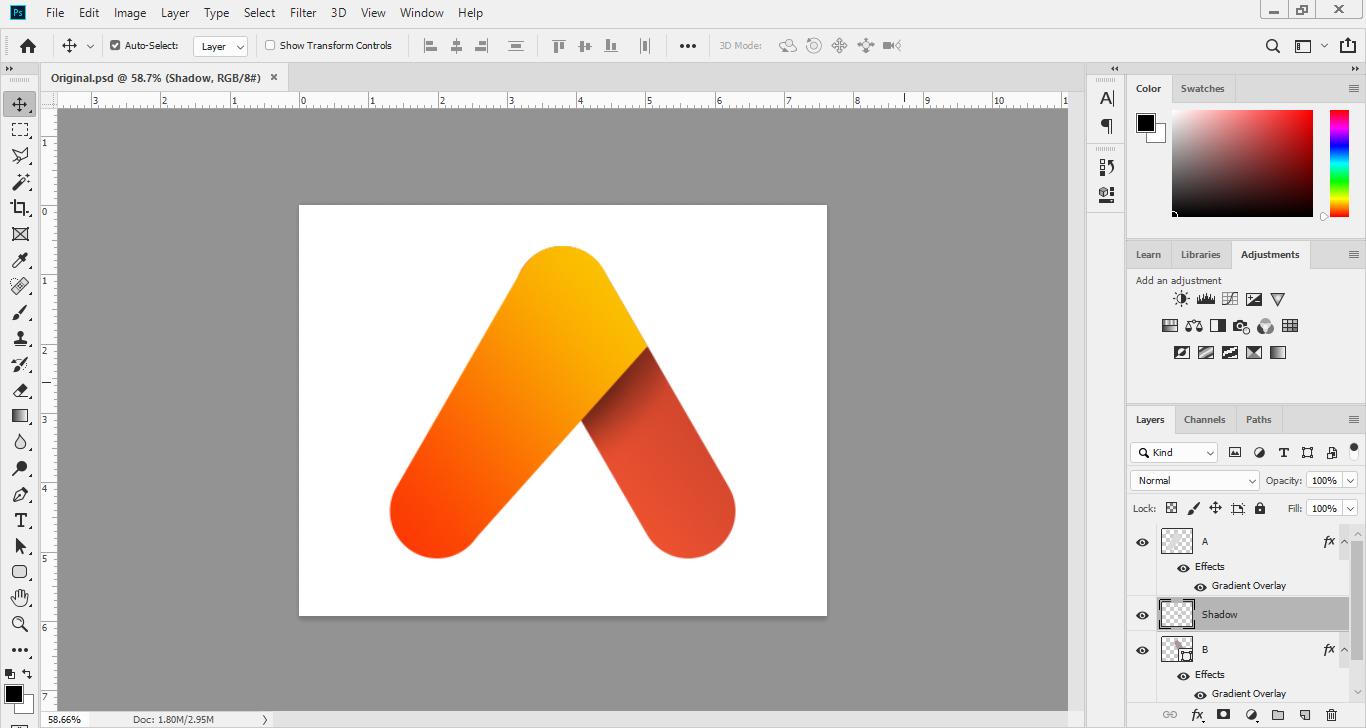Select the Hand tool

tap(19, 598)
